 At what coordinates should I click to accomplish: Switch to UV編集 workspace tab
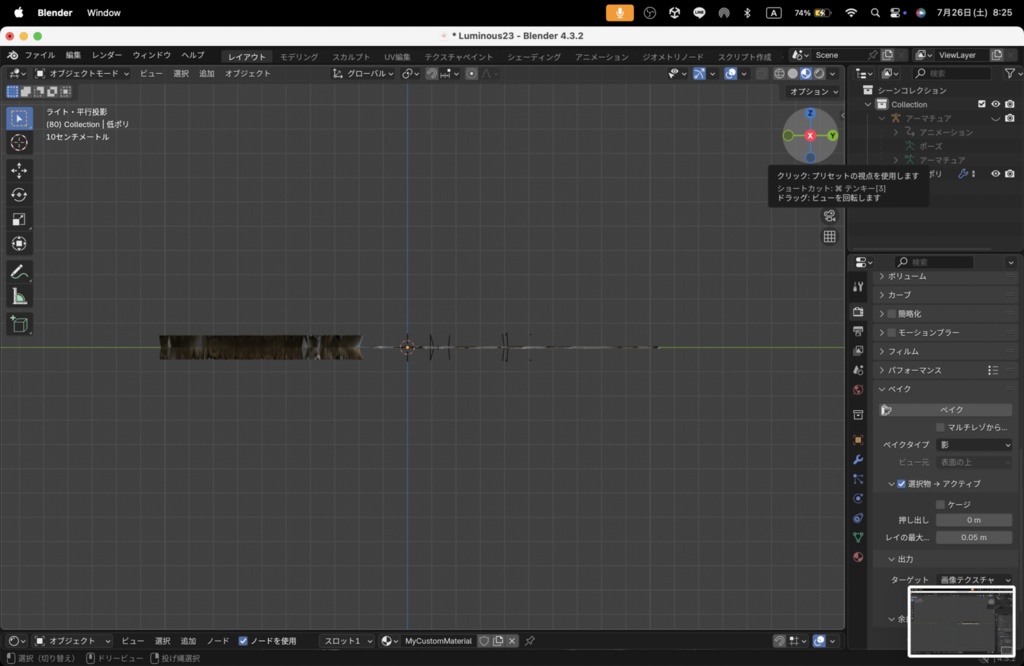point(397,57)
